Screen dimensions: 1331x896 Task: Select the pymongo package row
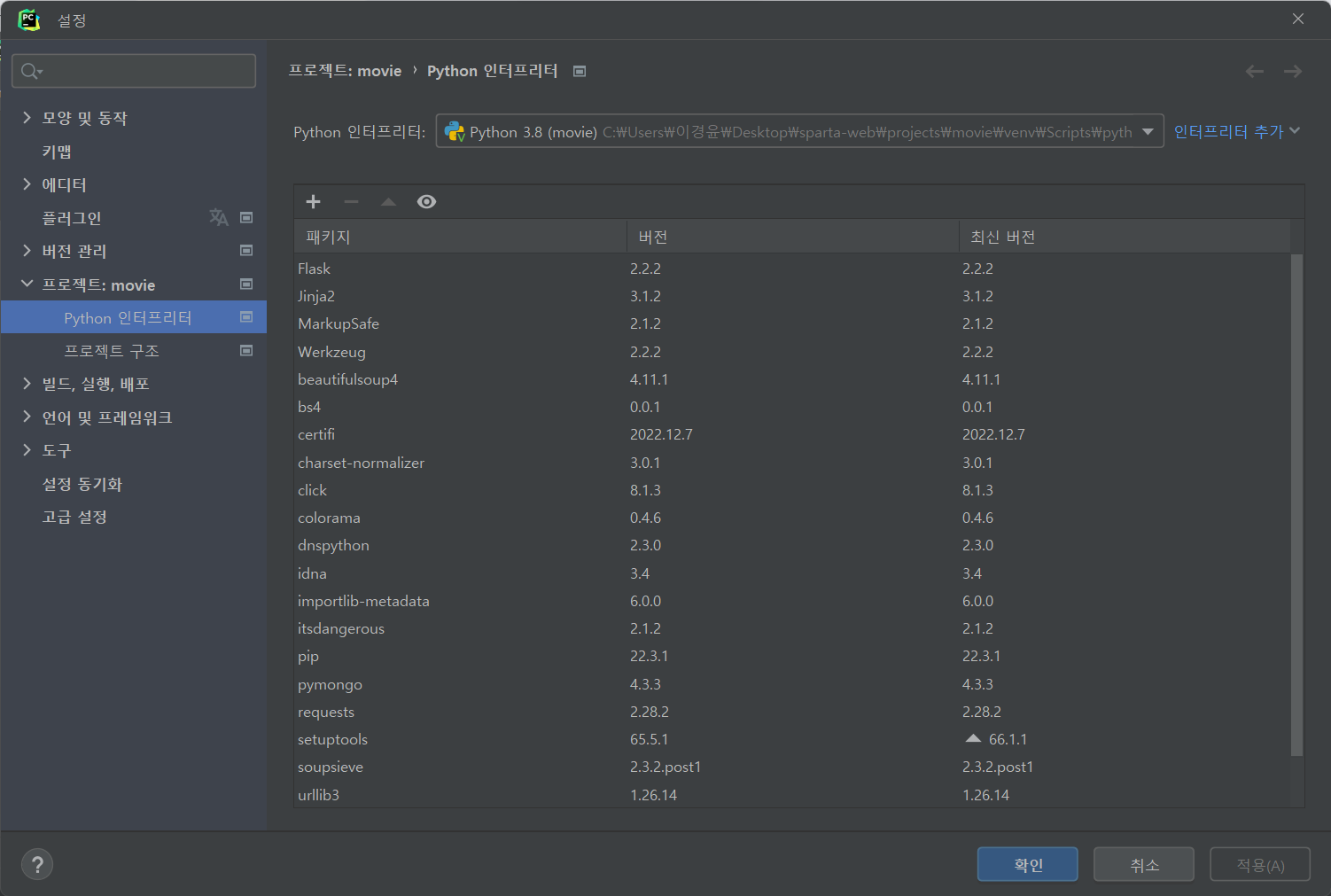click(x=793, y=684)
